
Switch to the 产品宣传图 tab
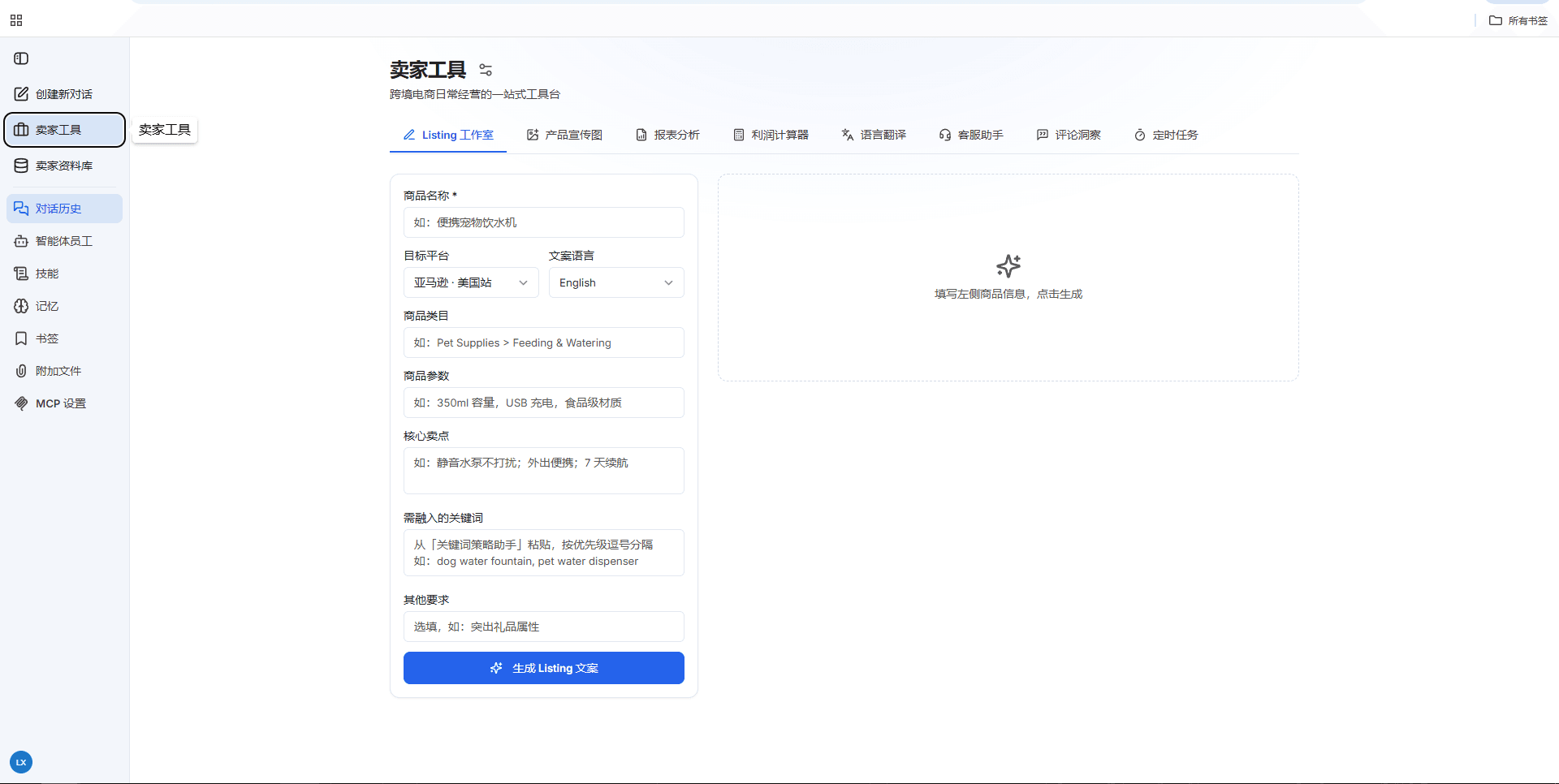[x=564, y=135]
